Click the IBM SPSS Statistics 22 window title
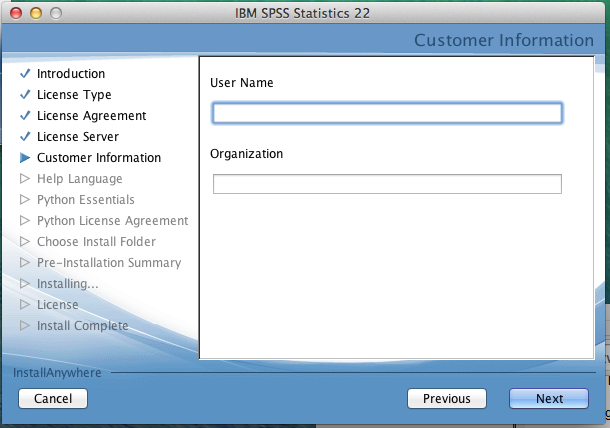 (x=302, y=13)
